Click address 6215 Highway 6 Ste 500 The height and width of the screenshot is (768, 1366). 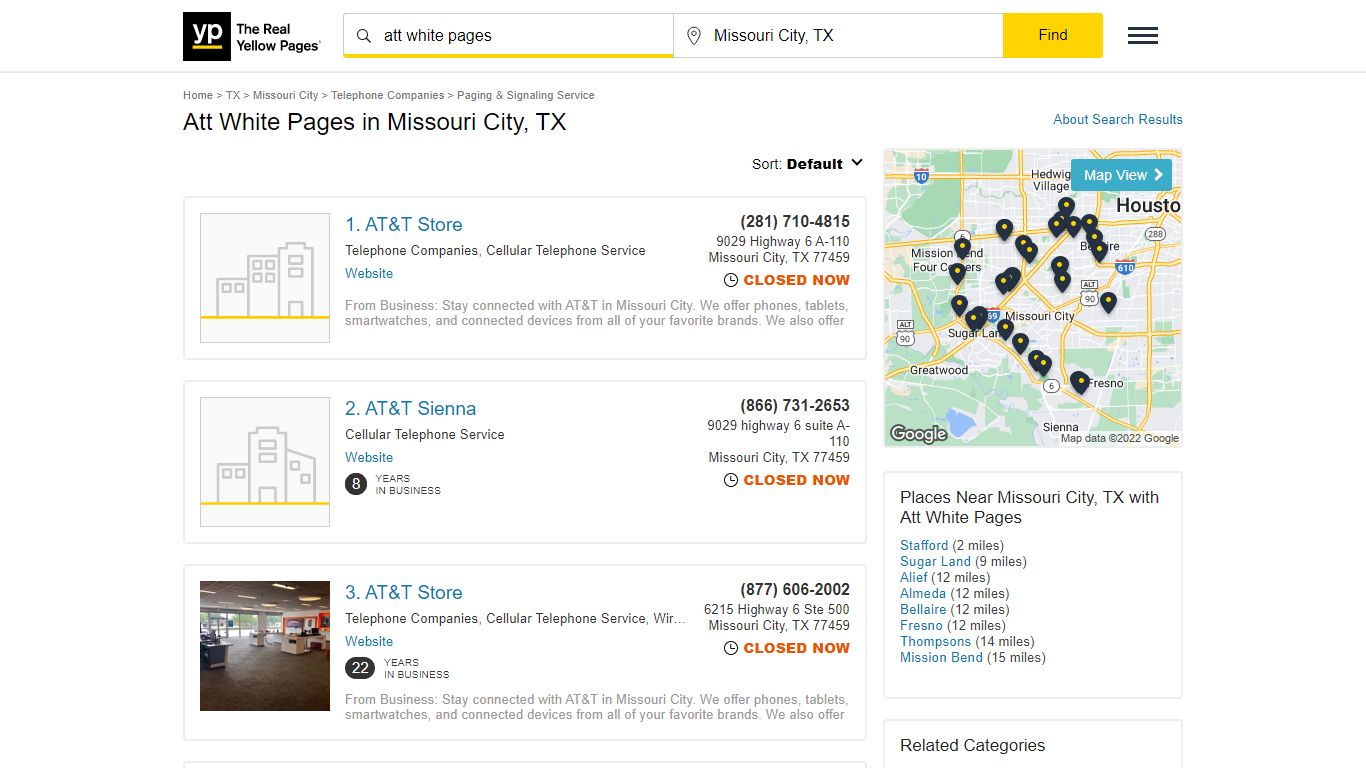(777, 610)
